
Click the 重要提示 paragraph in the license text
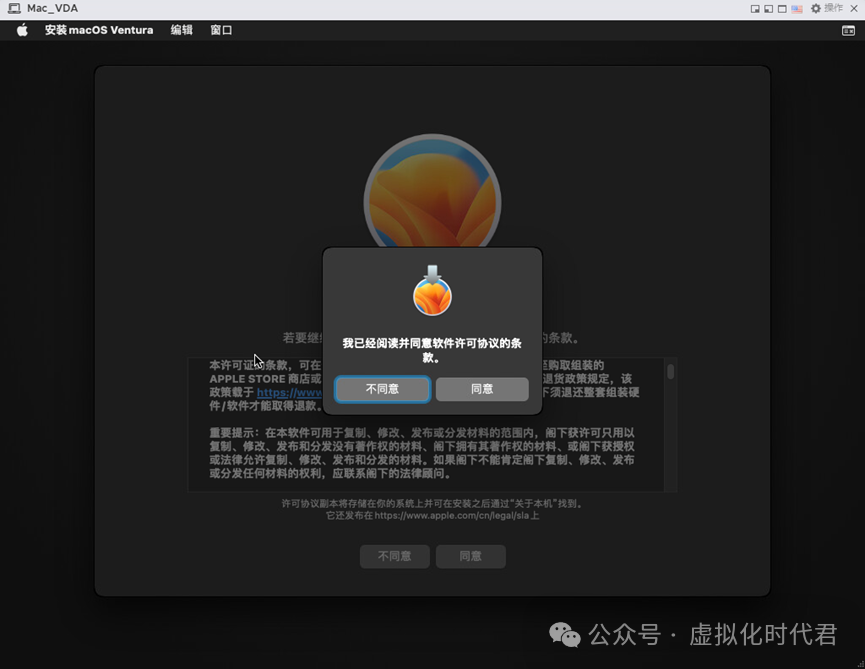coord(422,453)
